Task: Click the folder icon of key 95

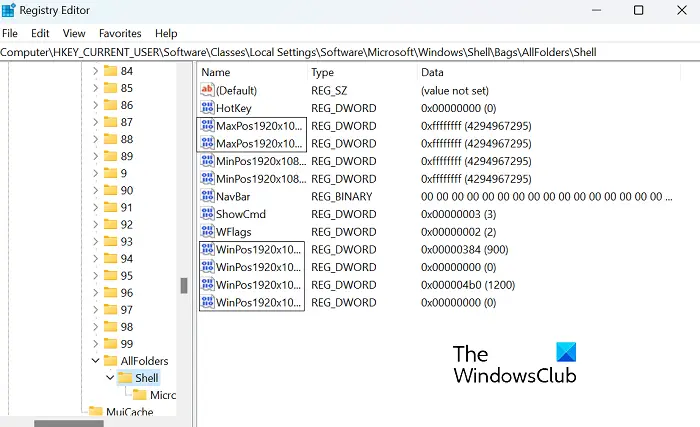Action: click(110, 276)
